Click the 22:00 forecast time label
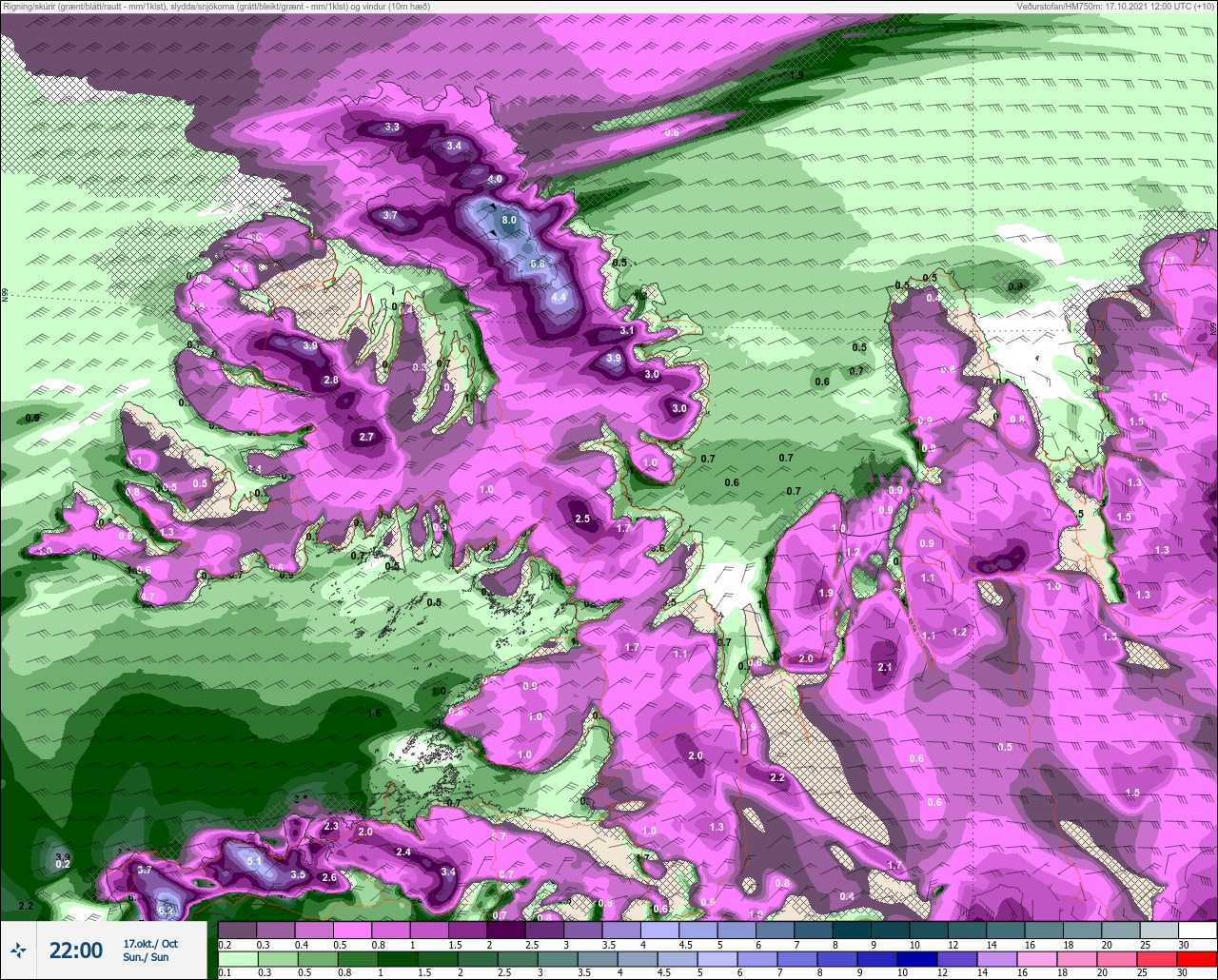The image size is (1218, 980). click(x=76, y=951)
